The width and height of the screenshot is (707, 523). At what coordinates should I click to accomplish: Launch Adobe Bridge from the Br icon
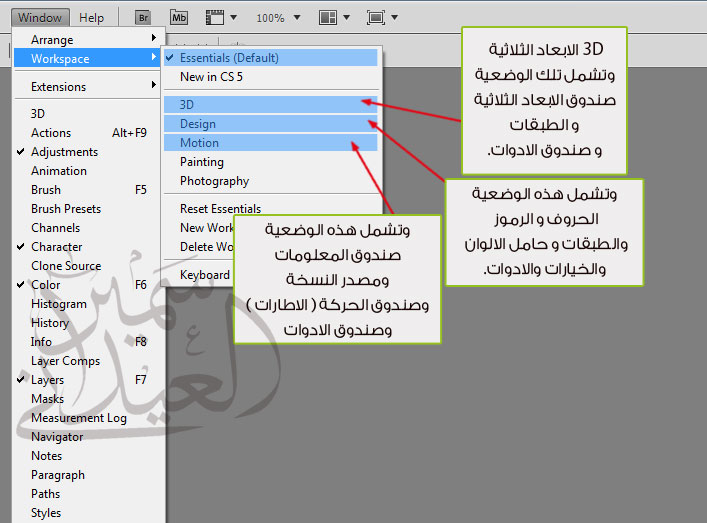click(x=143, y=18)
